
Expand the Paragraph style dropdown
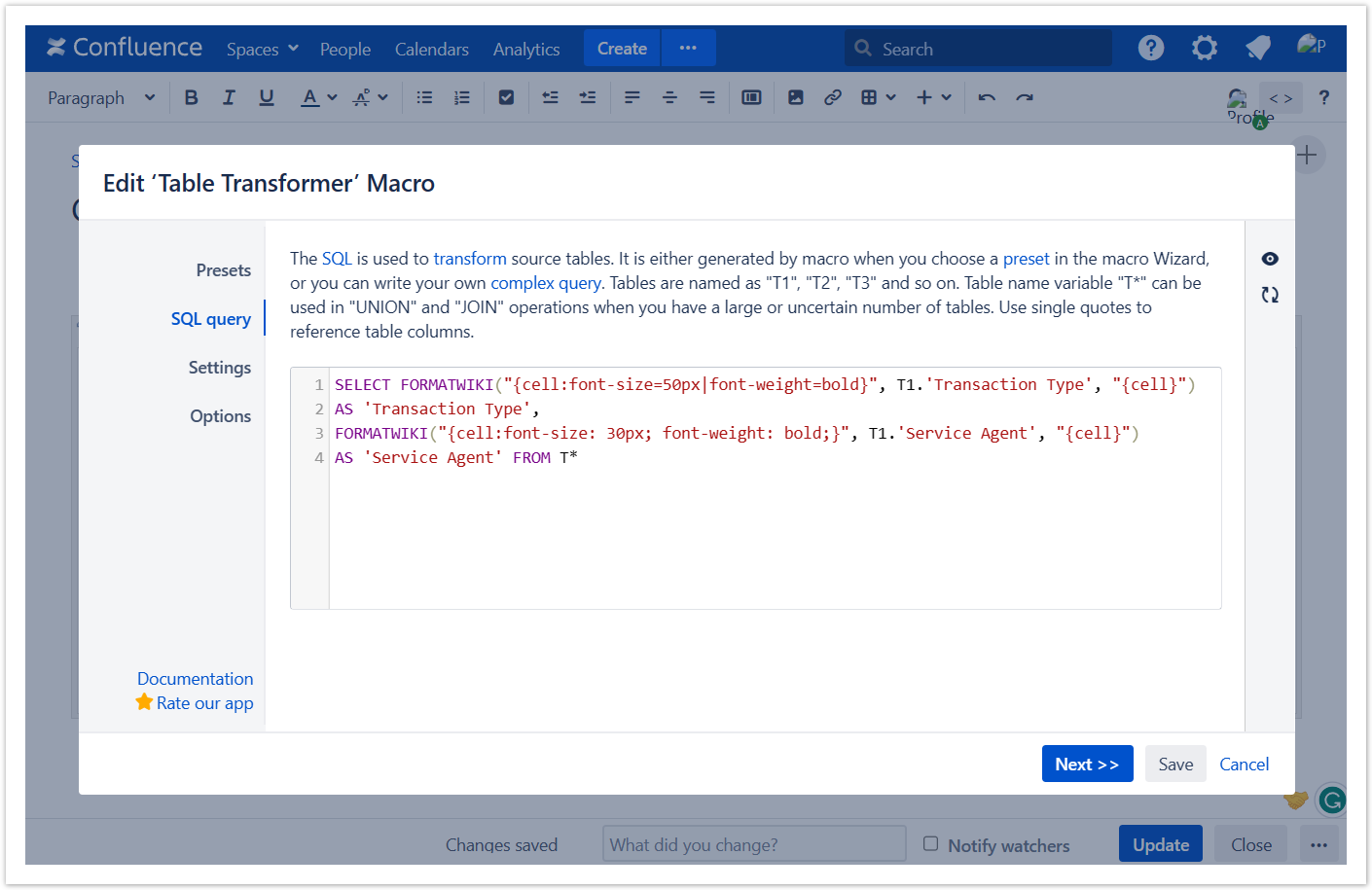pos(101,97)
